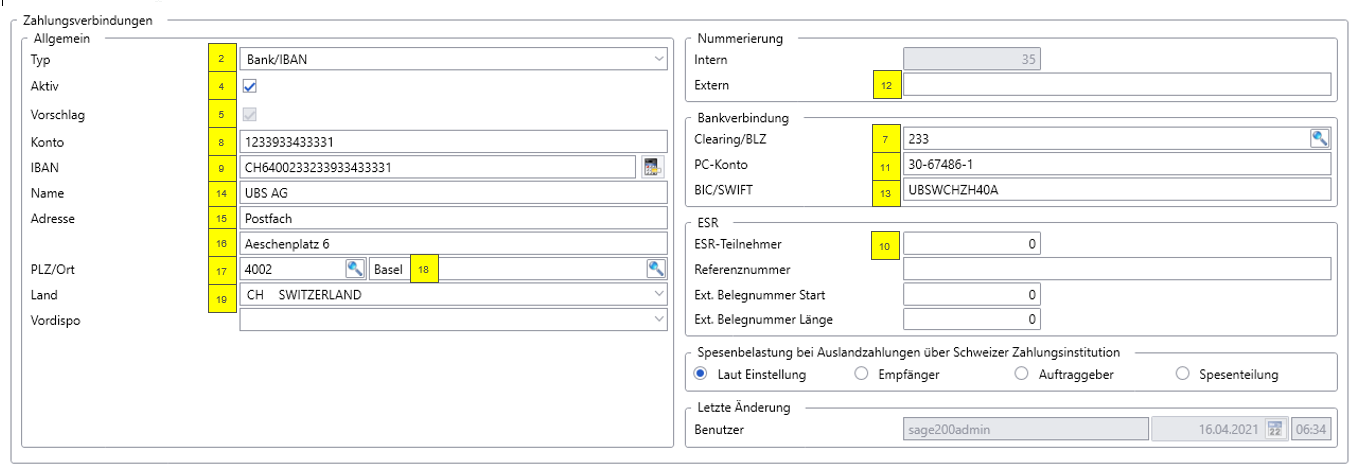Open Clearing/BLZ lookup wrench icon
The height and width of the screenshot is (473, 1358).
[1320, 138]
